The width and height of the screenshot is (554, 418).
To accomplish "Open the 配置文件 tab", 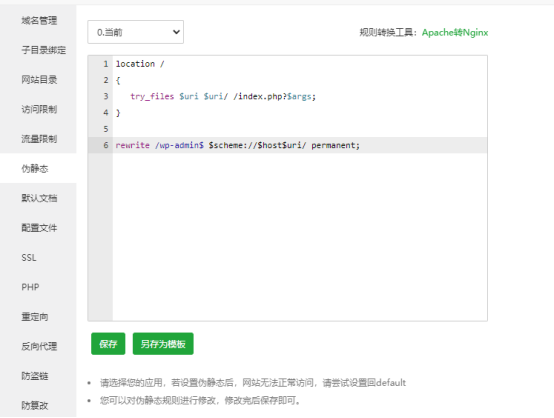I will point(38,228).
